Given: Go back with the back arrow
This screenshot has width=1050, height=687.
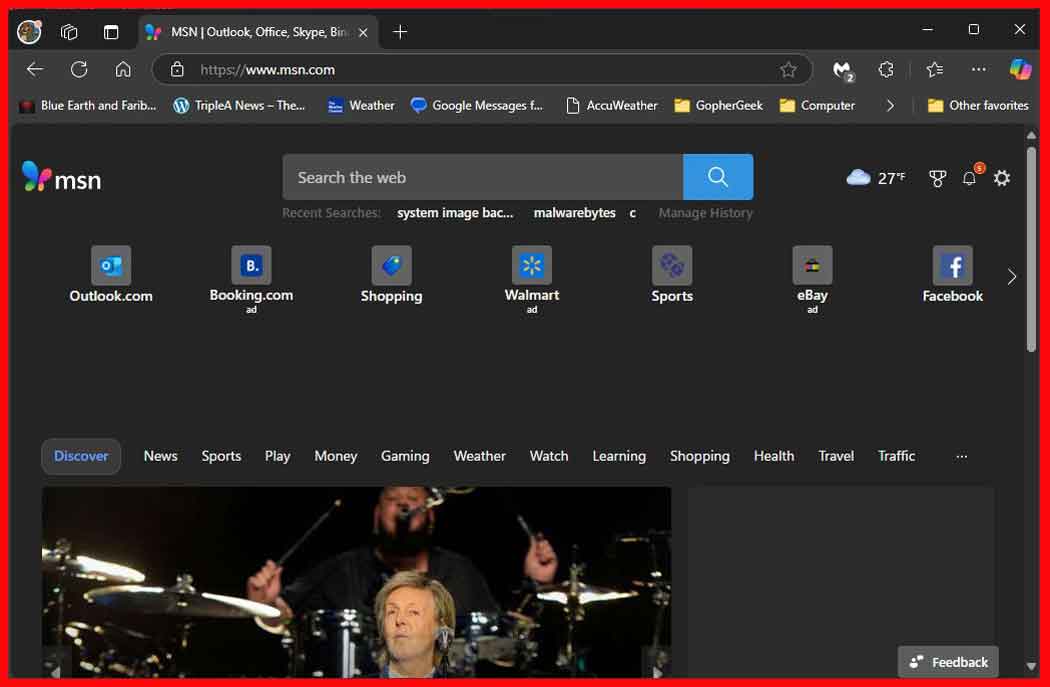Looking at the screenshot, I should click(x=35, y=69).
